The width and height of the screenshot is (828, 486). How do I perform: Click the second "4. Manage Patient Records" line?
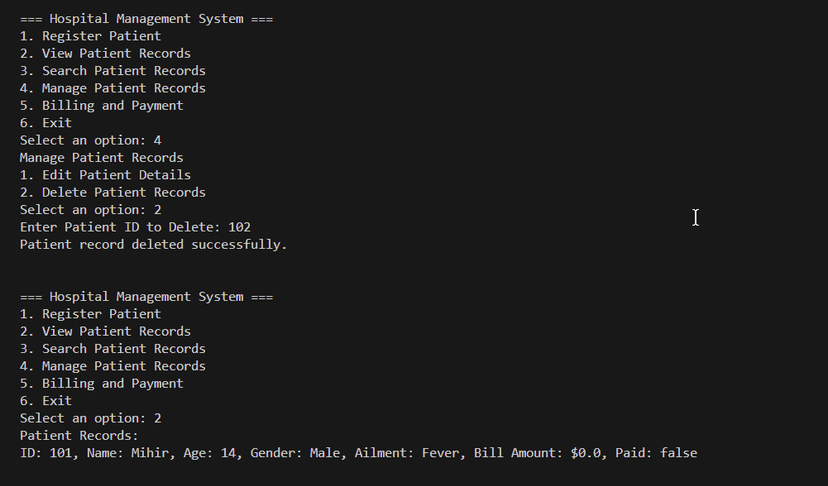[113, 366]
